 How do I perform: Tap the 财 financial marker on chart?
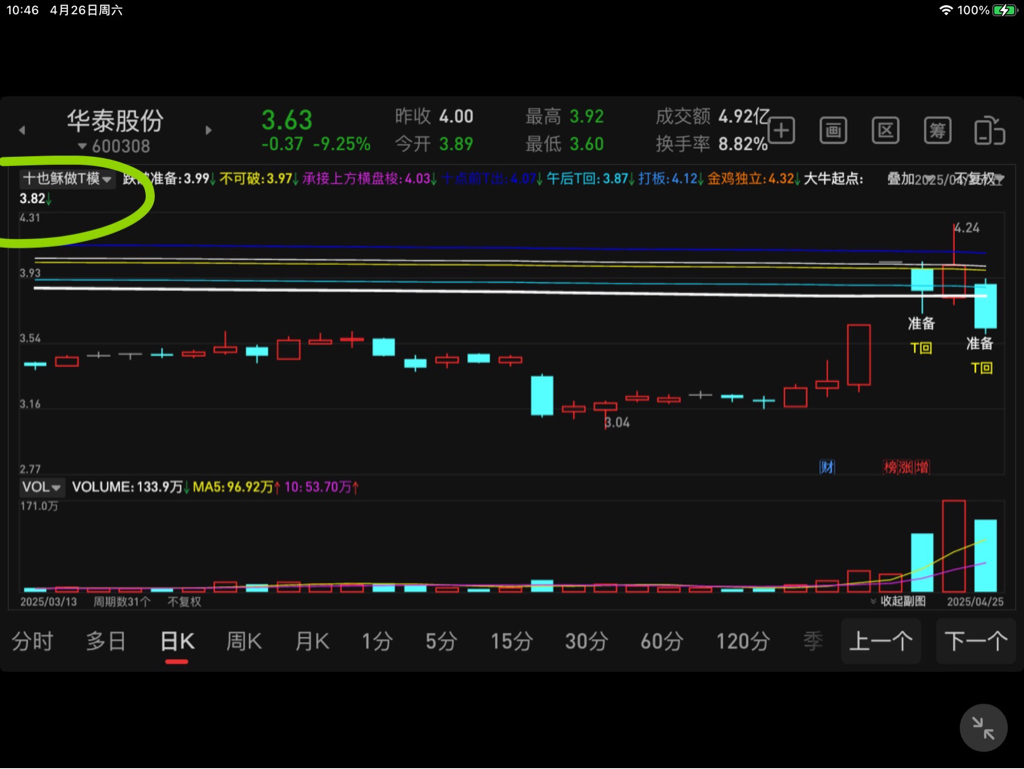(827, 467)
